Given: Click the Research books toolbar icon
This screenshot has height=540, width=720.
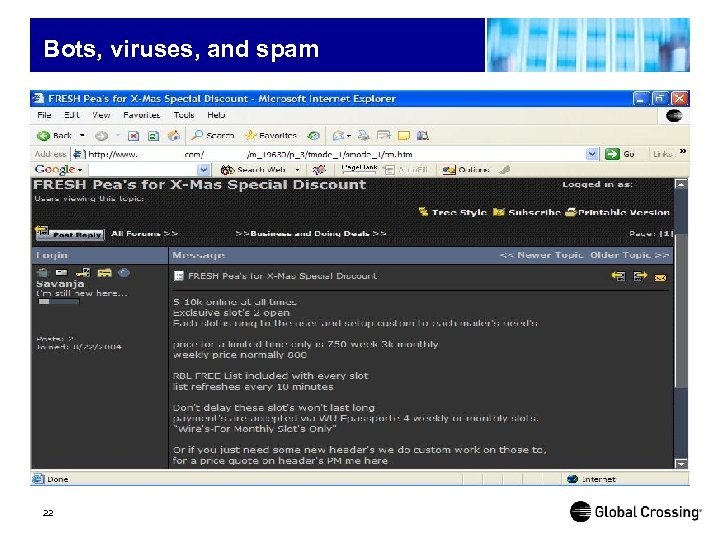Looking at the screenshot, I should (x=422, y=135).
